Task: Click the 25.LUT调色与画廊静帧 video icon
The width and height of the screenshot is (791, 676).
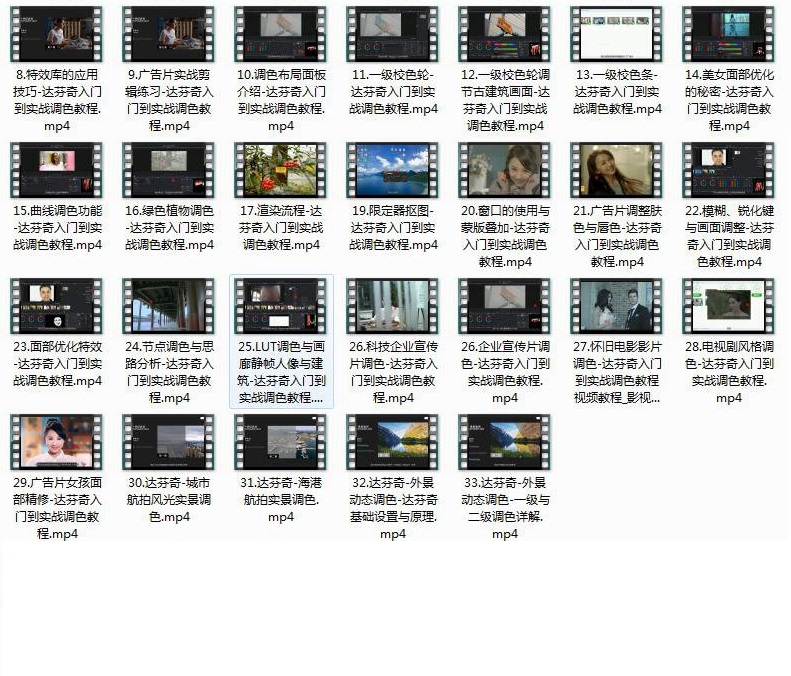Action: [x=280, y=306]
